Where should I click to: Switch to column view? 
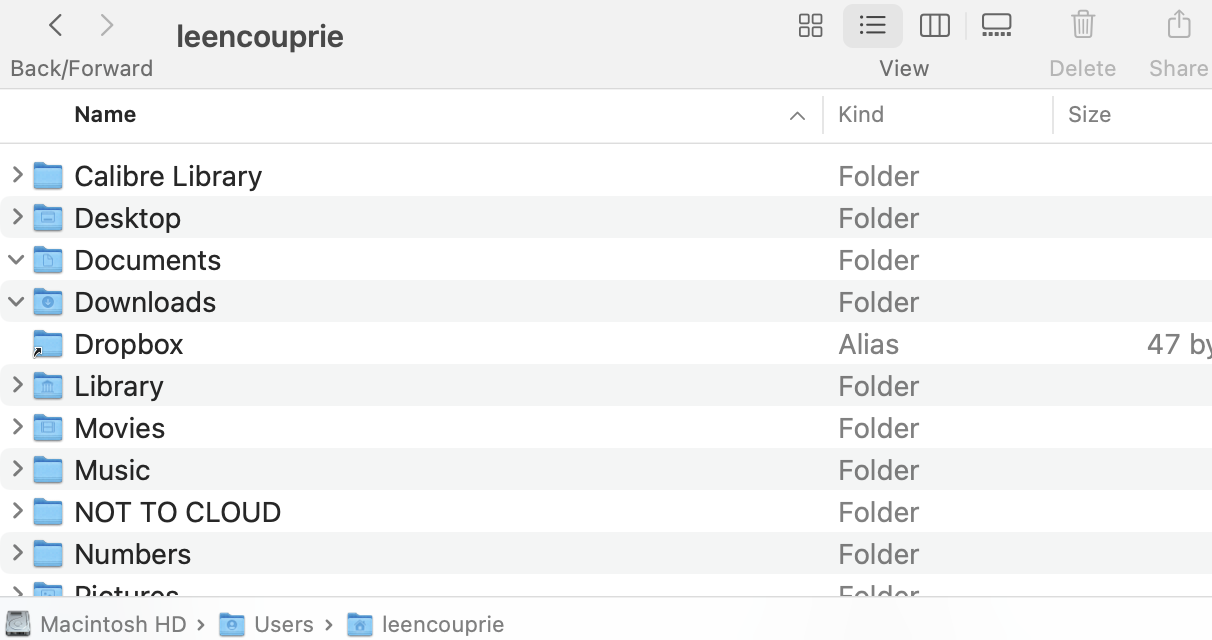click(934, 26)
